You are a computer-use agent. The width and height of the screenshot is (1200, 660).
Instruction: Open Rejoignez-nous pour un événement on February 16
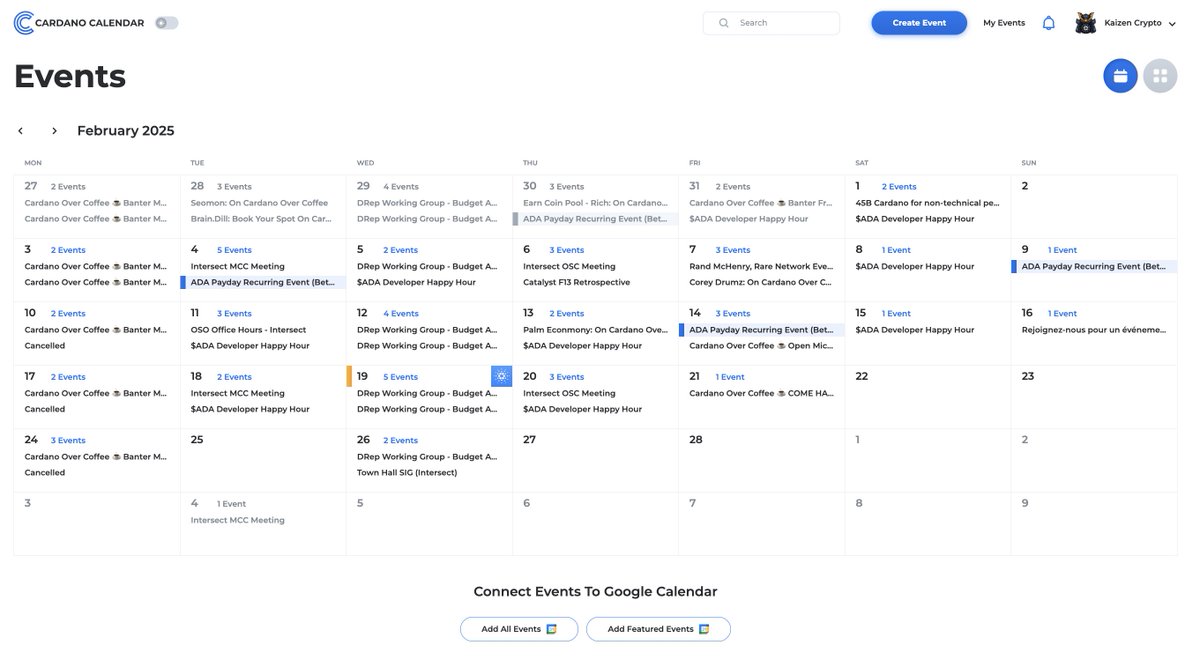coord(1094,330)
